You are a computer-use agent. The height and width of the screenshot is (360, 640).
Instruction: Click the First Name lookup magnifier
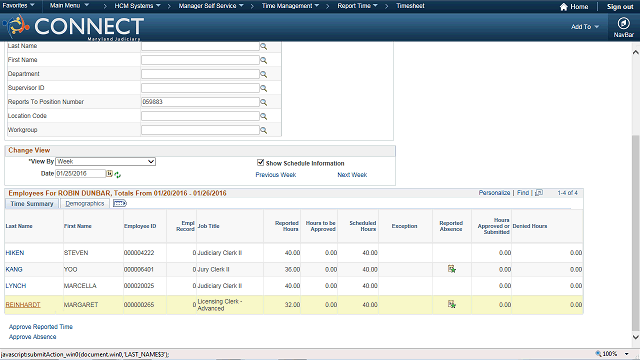pyautogui.click(x=264, y=60)
